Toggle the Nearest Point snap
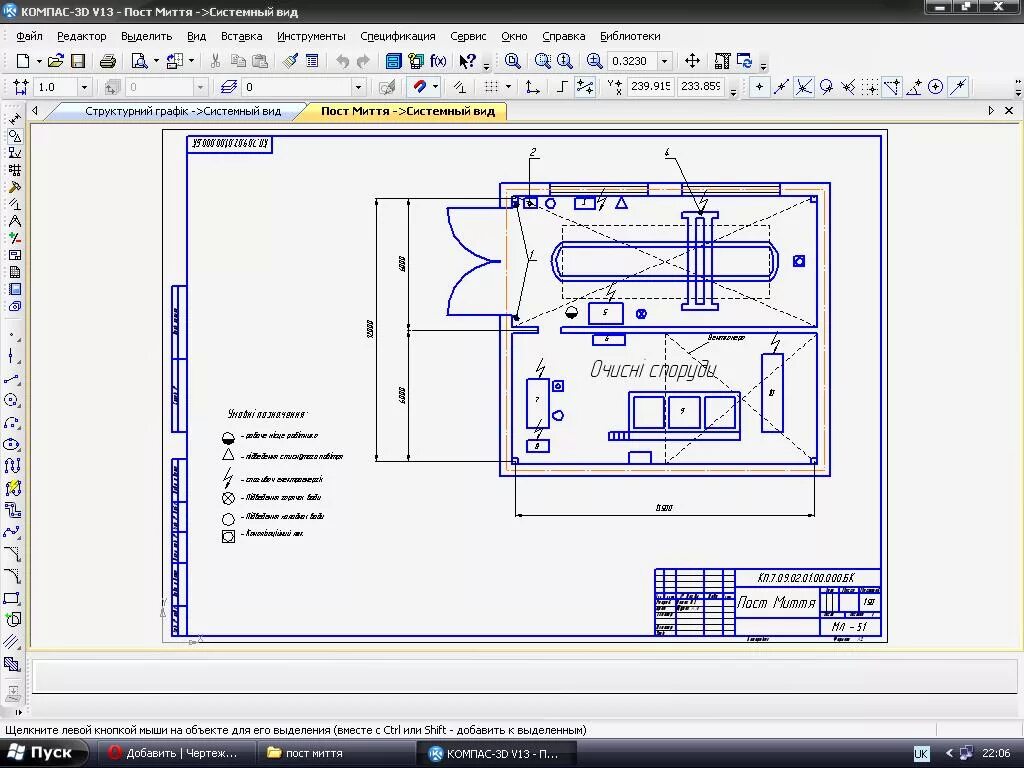The width and height of the screenshot is (1024, 768). pyautogui.click(x=759, y=87)
